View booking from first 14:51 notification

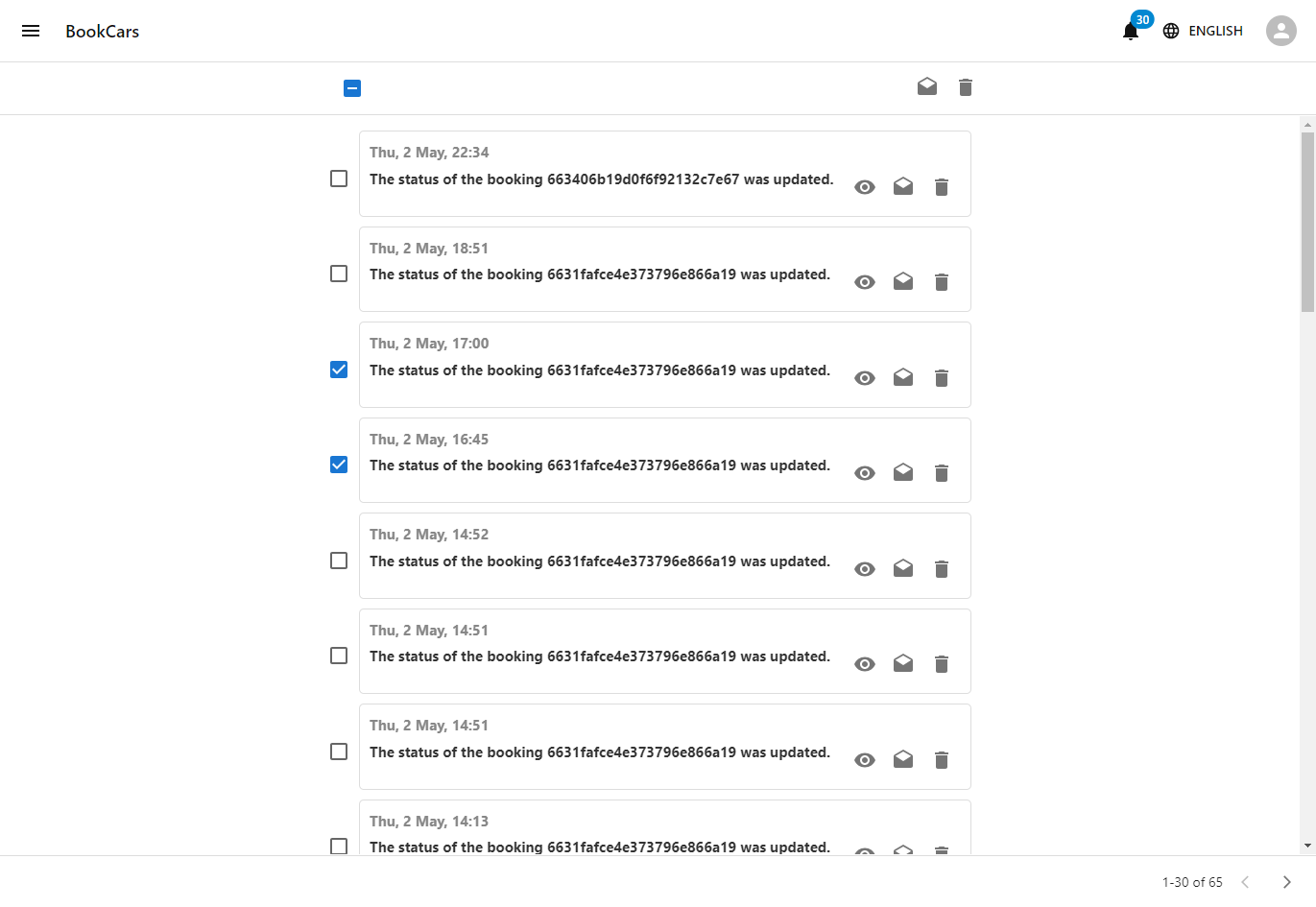click(x=865, y=664)
